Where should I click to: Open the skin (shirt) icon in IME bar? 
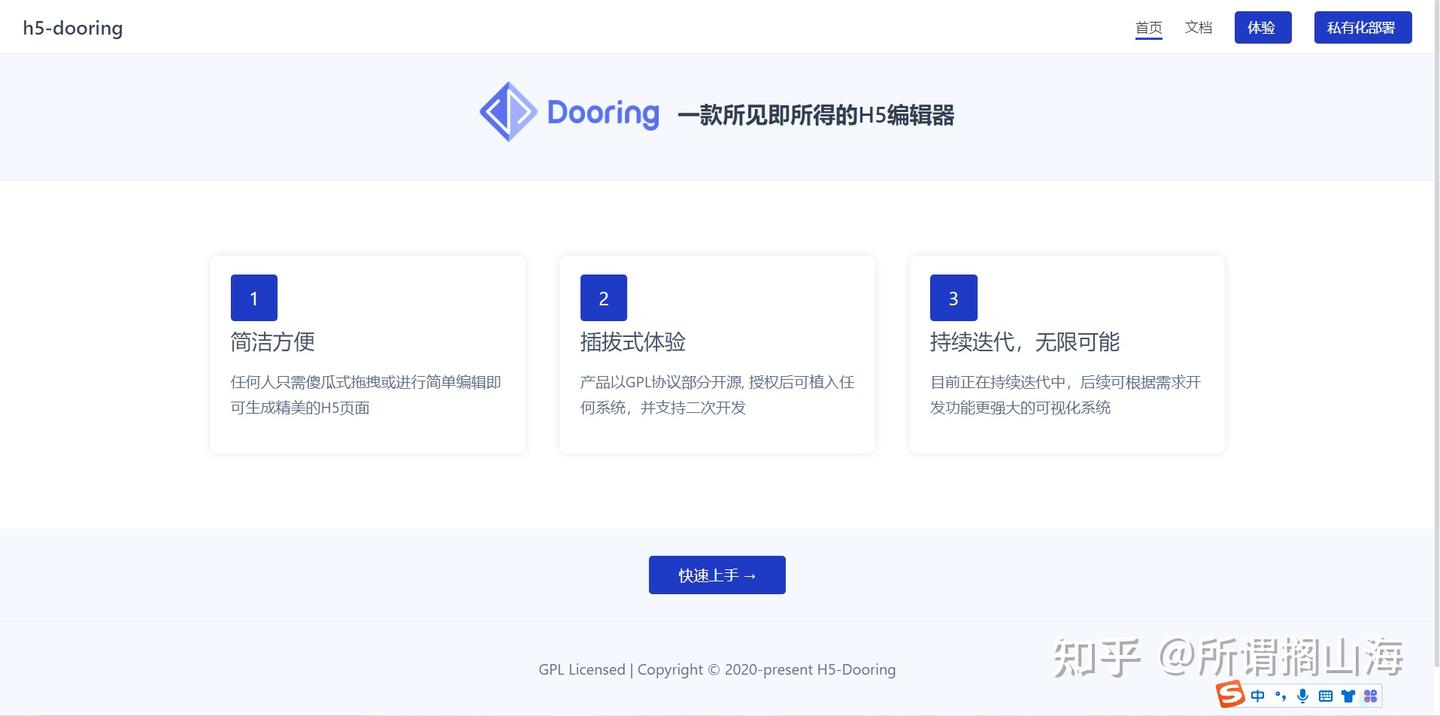[x=1348, y=696]
